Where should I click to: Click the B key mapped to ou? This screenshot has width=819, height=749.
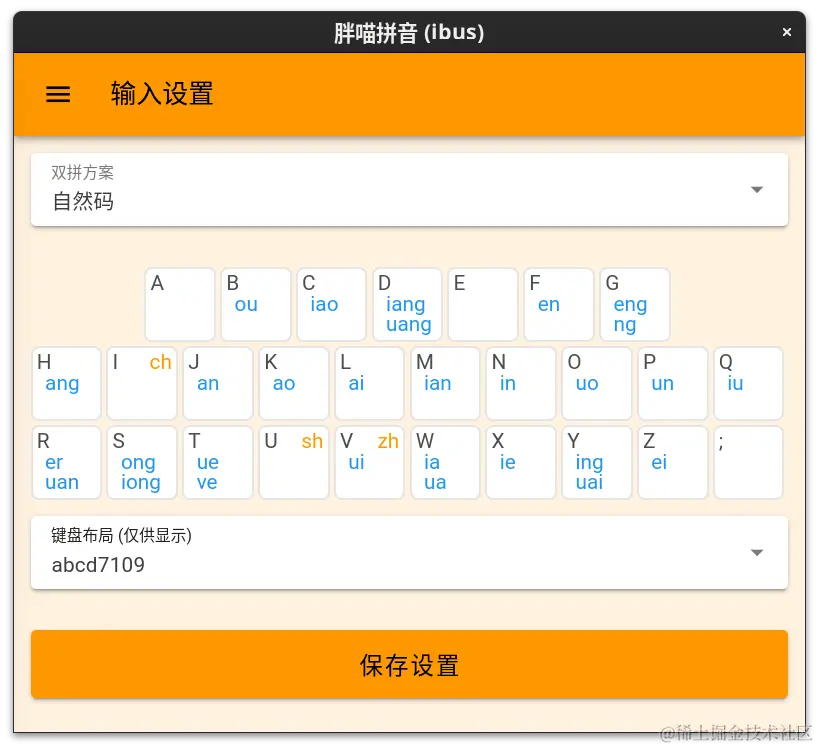pos(255,304)
